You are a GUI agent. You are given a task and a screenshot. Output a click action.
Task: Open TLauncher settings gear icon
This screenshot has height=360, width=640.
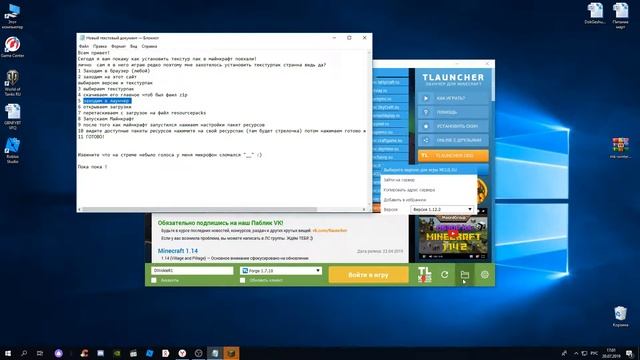click(484, 275)
